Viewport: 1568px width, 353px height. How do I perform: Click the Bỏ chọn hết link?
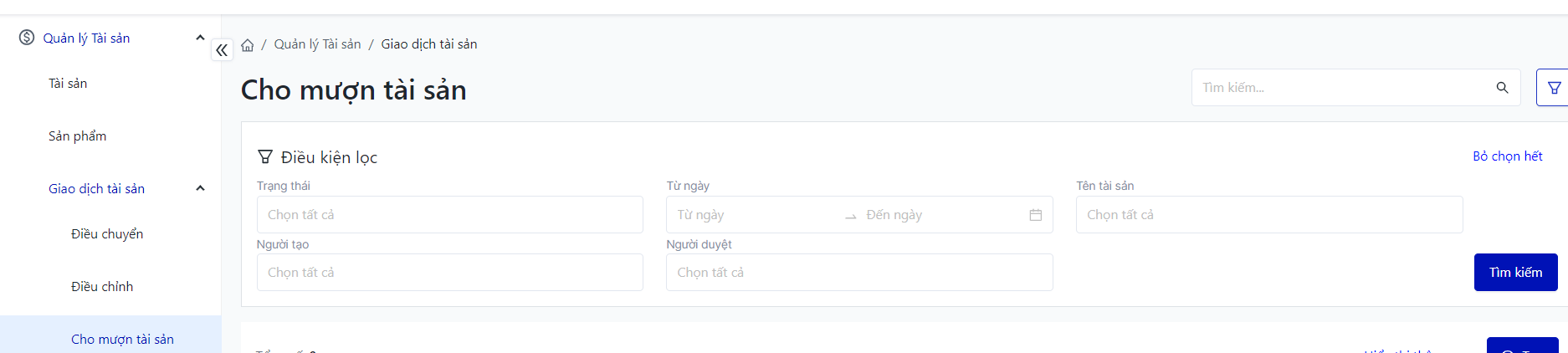(x=1507, y=156)
